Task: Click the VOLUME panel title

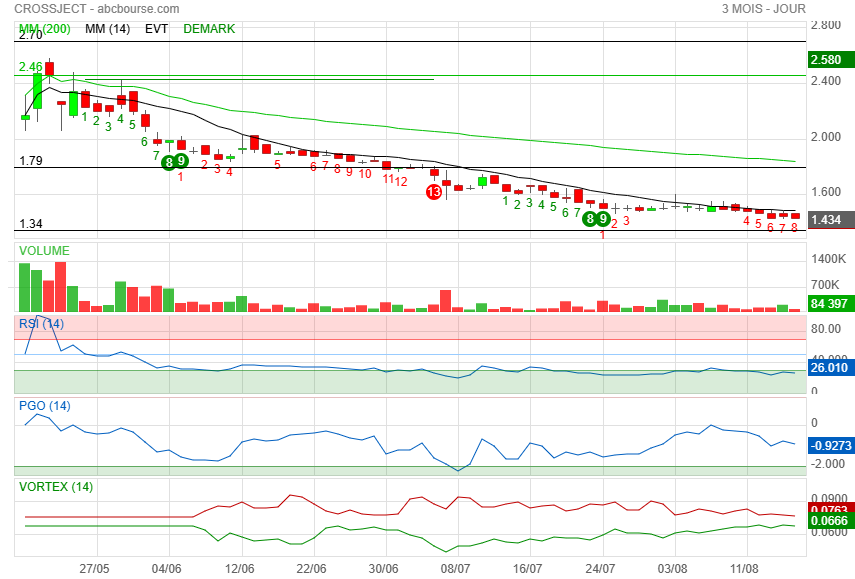Action: pyautogui.click(x=44, y=251)
